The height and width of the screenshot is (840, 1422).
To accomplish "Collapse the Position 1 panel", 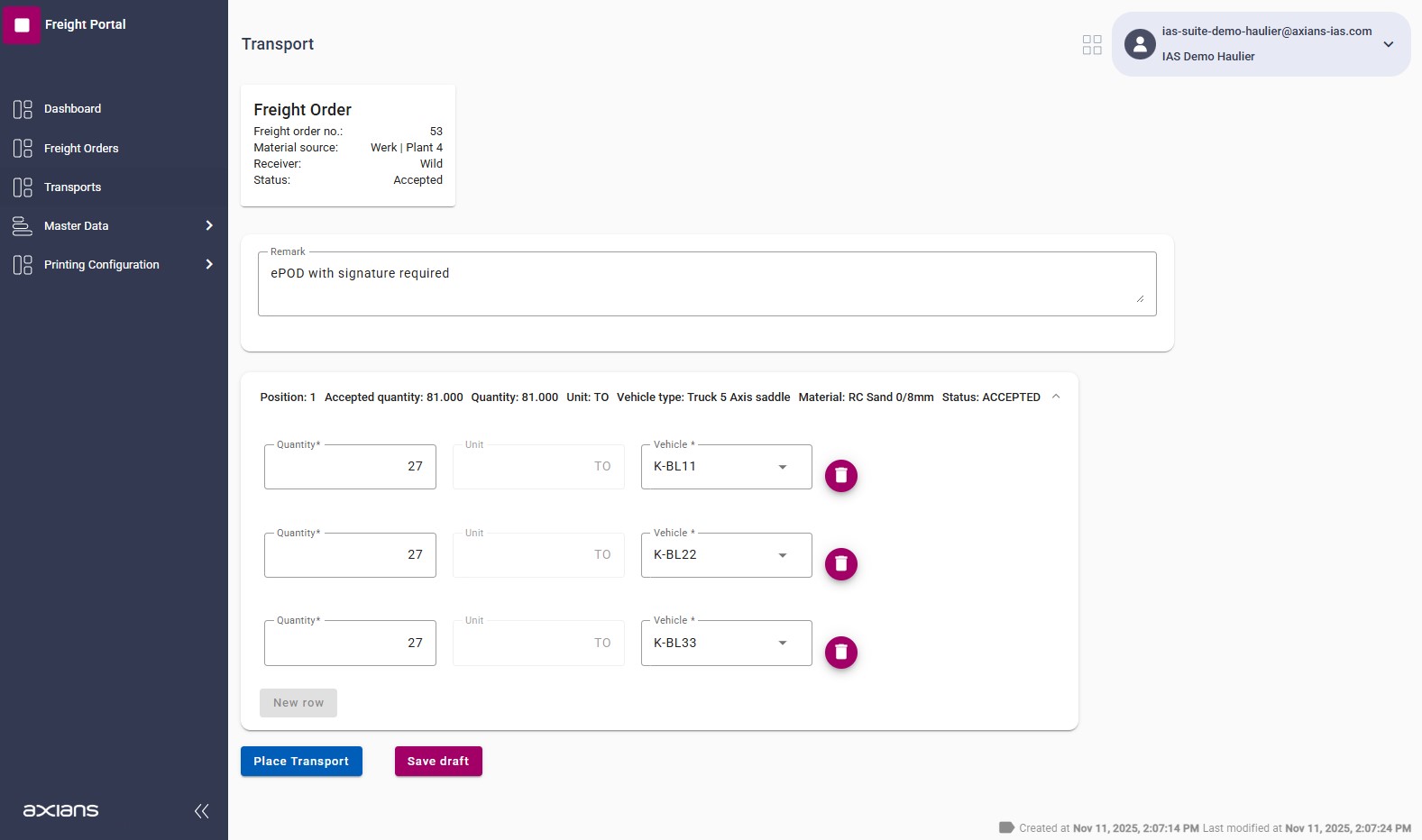I will (x=1056, y=397).
